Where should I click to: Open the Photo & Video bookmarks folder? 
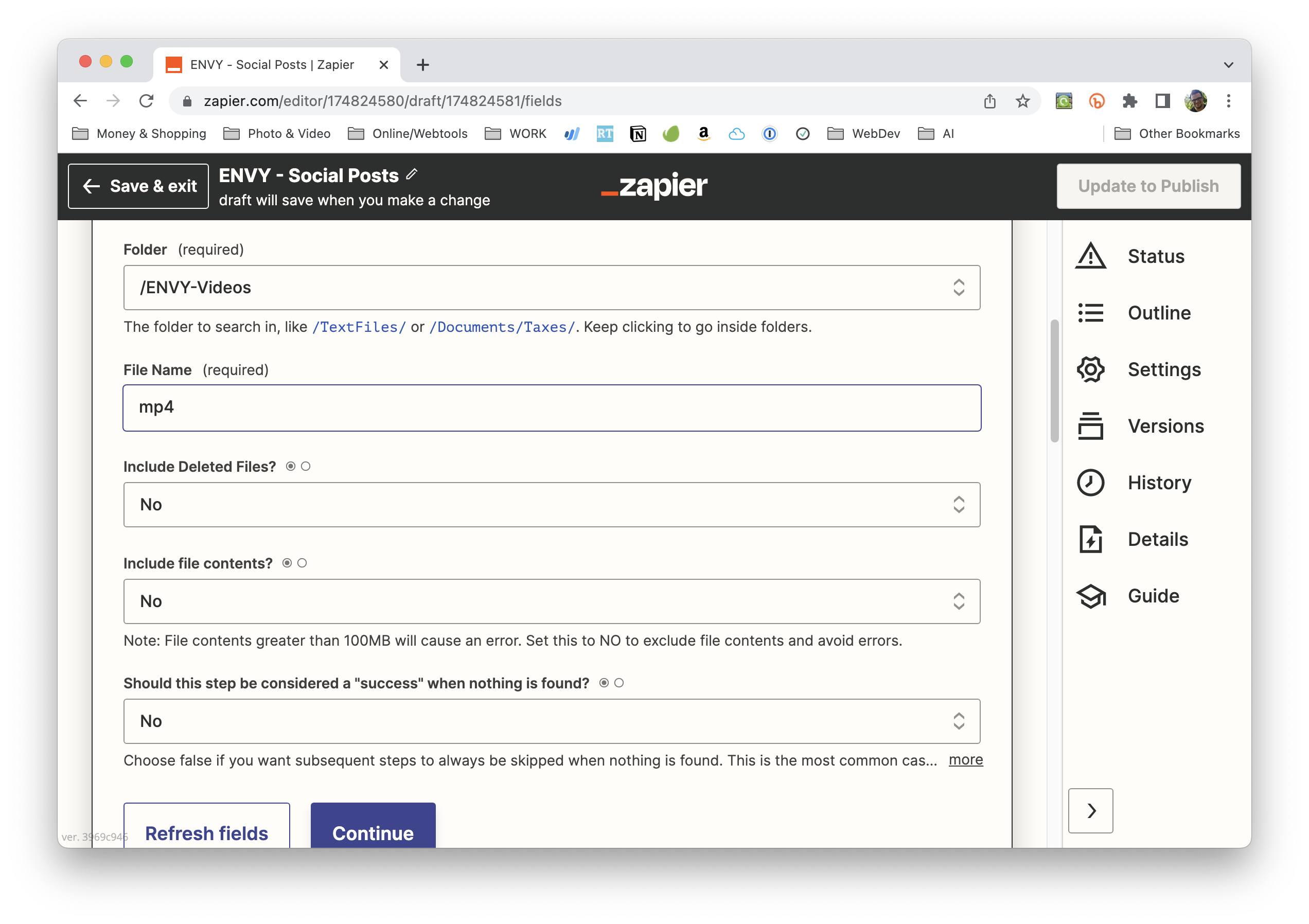pos(277,134)
